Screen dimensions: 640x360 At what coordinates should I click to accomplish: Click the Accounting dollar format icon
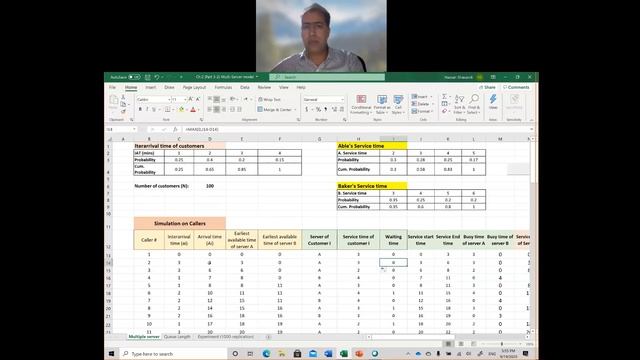pyautogui.click(x=307, y=109)
